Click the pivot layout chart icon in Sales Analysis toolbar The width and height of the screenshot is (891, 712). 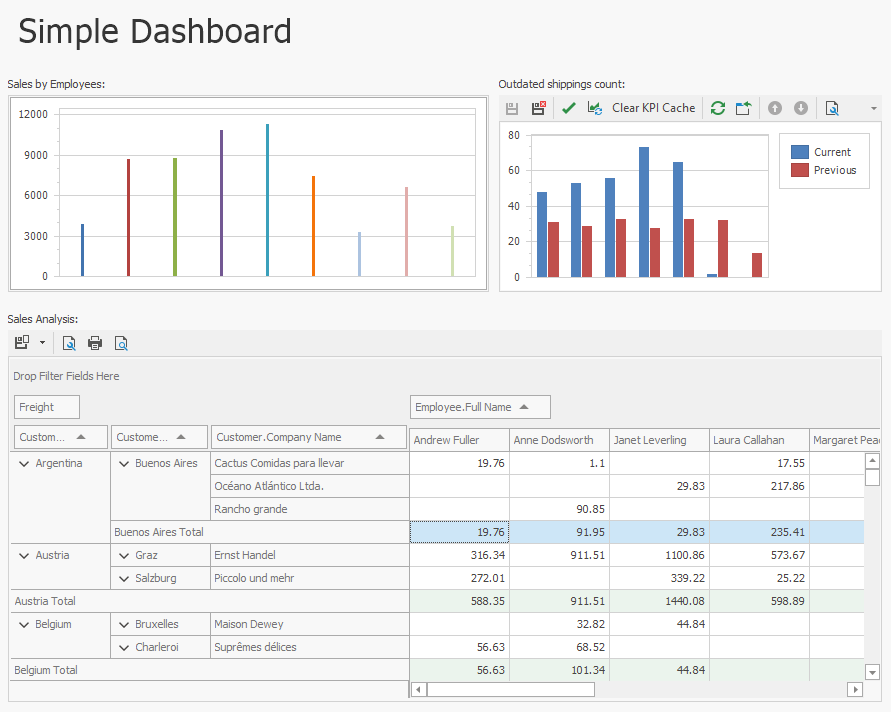(22, 343)
